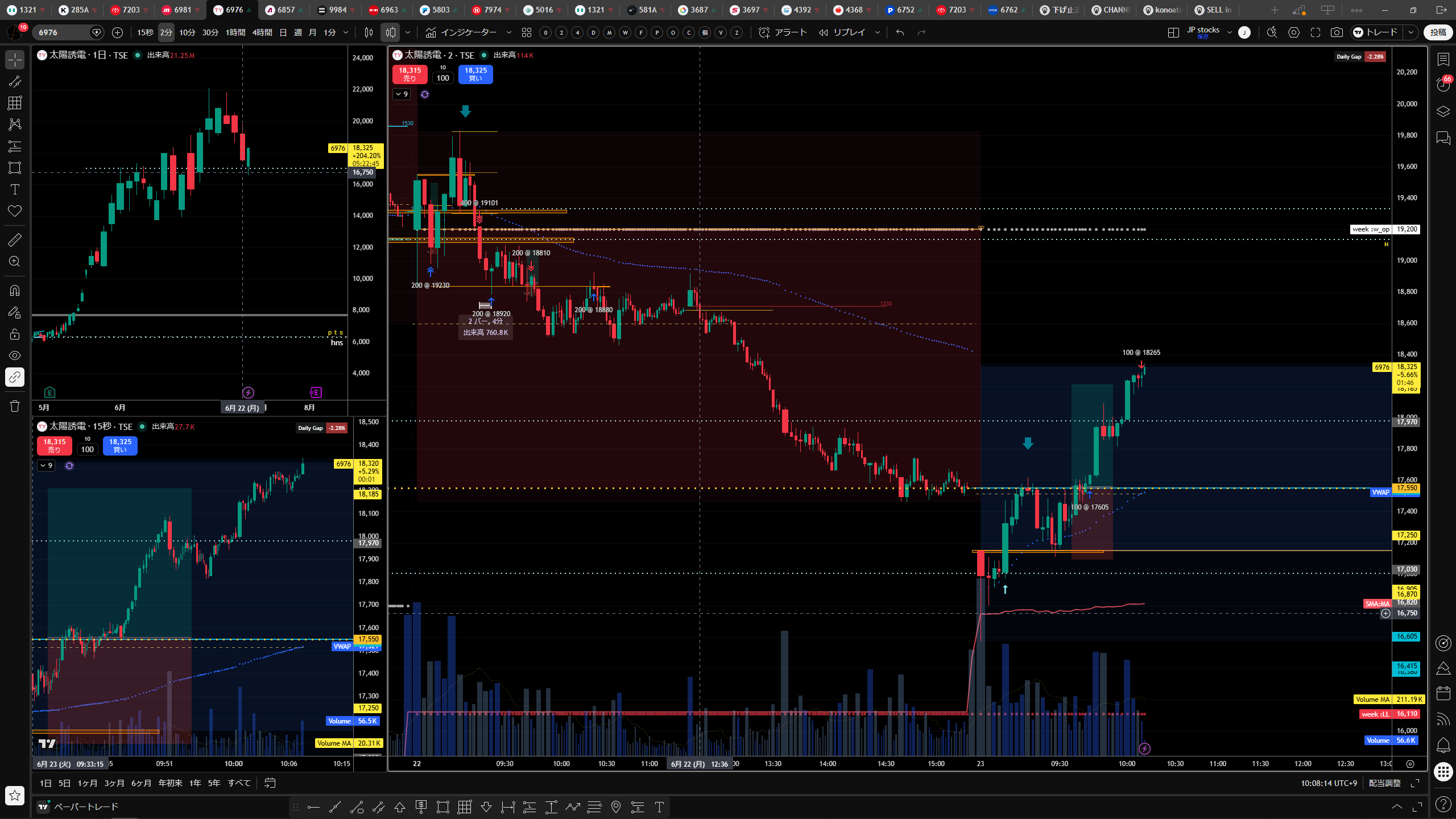Open the Fibonacci and Gann tools
This screenshot has width=1456, height=819.
coord(15,103)
